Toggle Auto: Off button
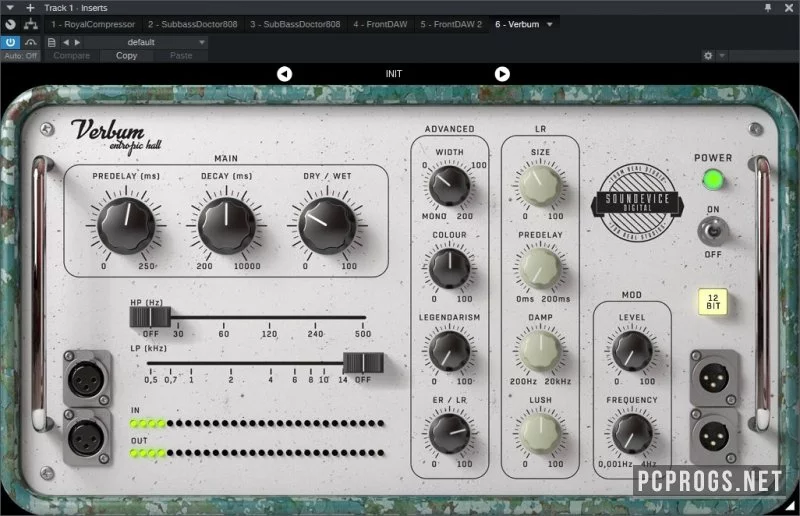The height and width of the screenshot is (516, 800). point(20,56)
